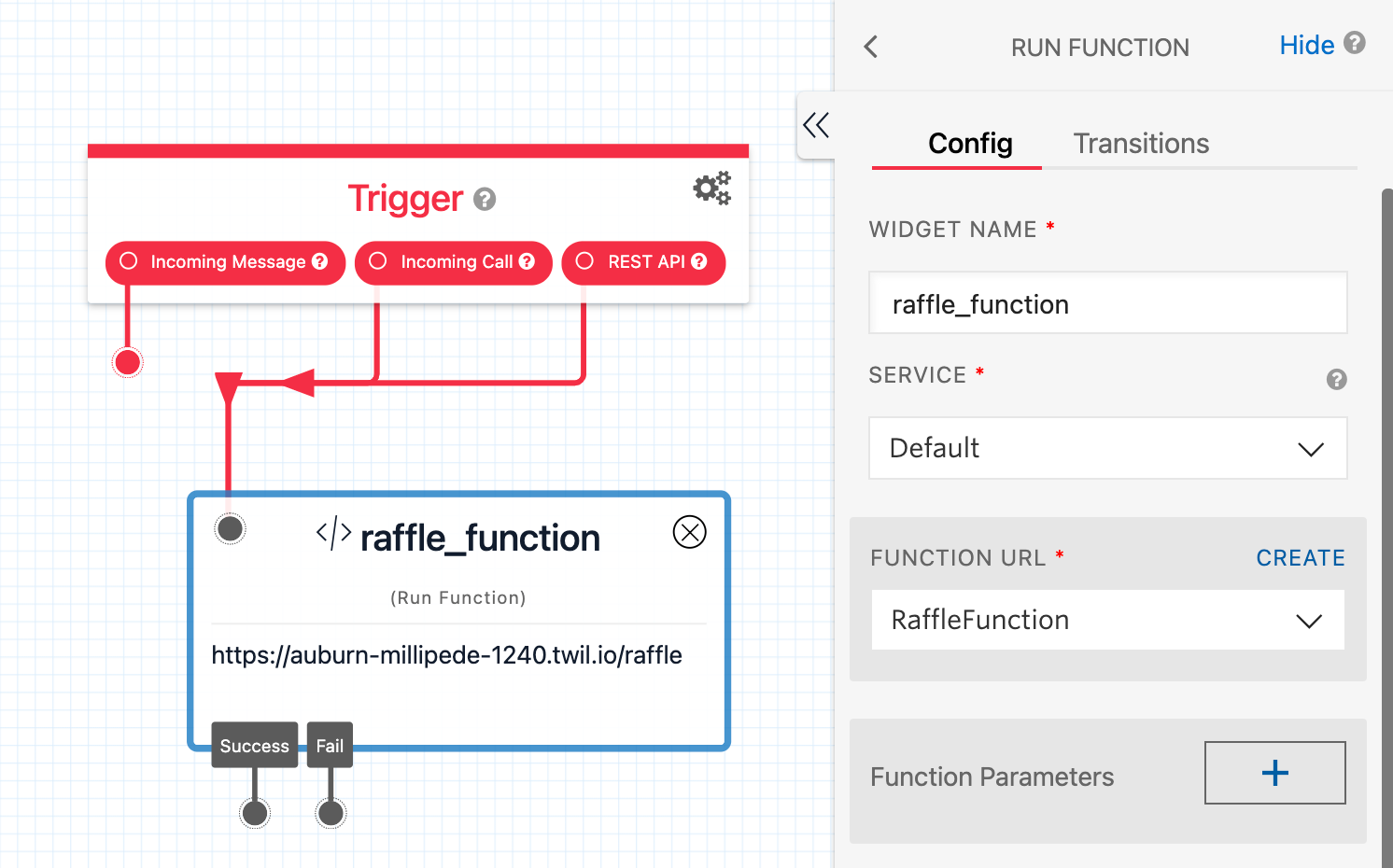Expand the Function URL RaffleFunction dropdown

1108,620
